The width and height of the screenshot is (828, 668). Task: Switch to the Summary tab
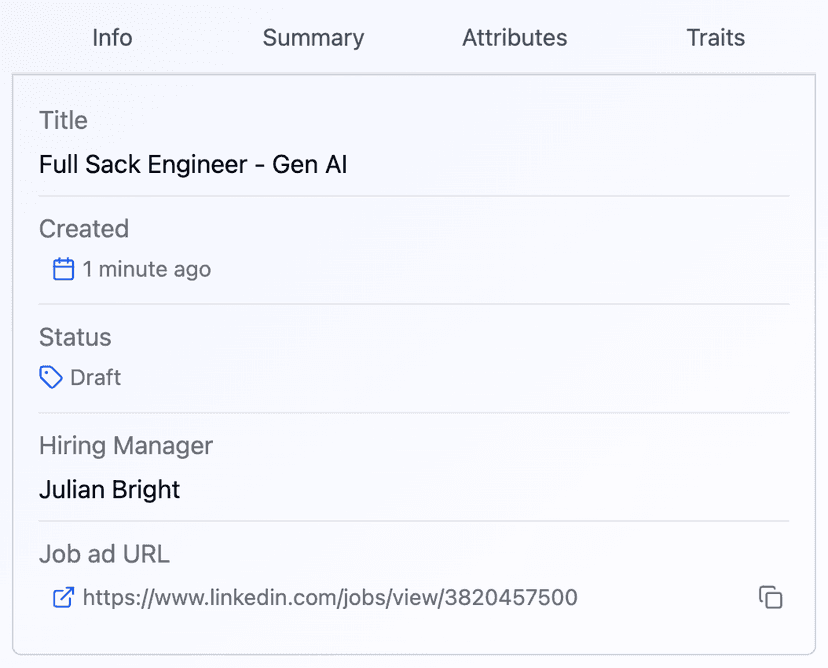tap(313, 38)
